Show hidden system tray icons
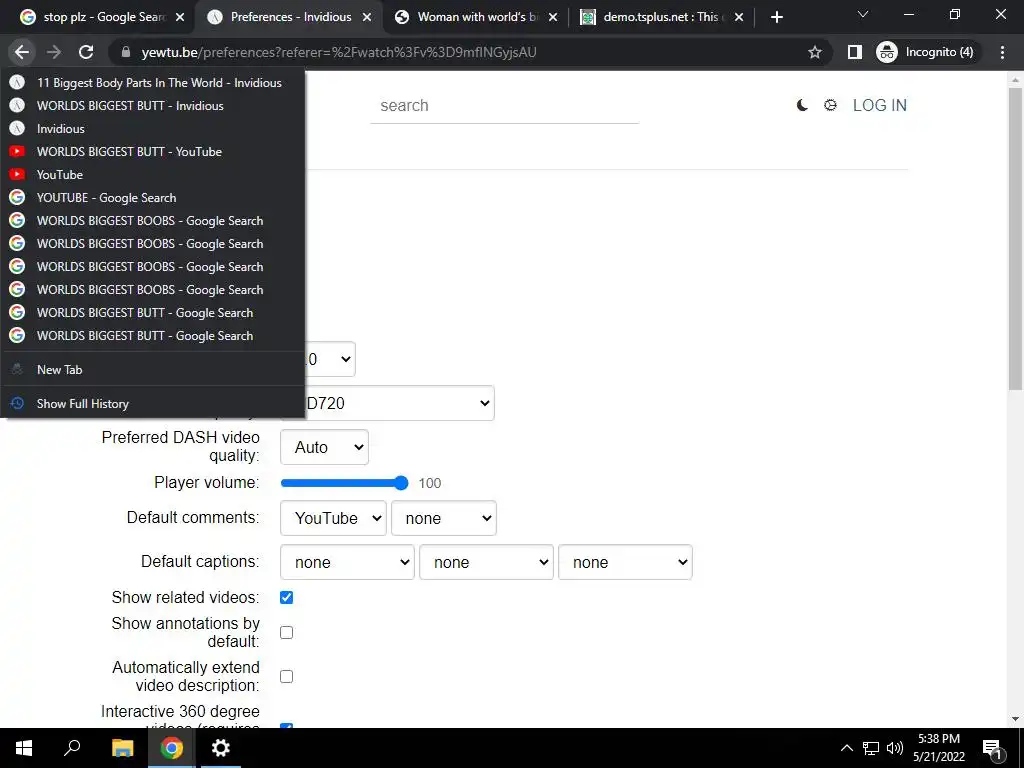The image size is (1024, 768). pyautogui.click(x=846, y=748)
